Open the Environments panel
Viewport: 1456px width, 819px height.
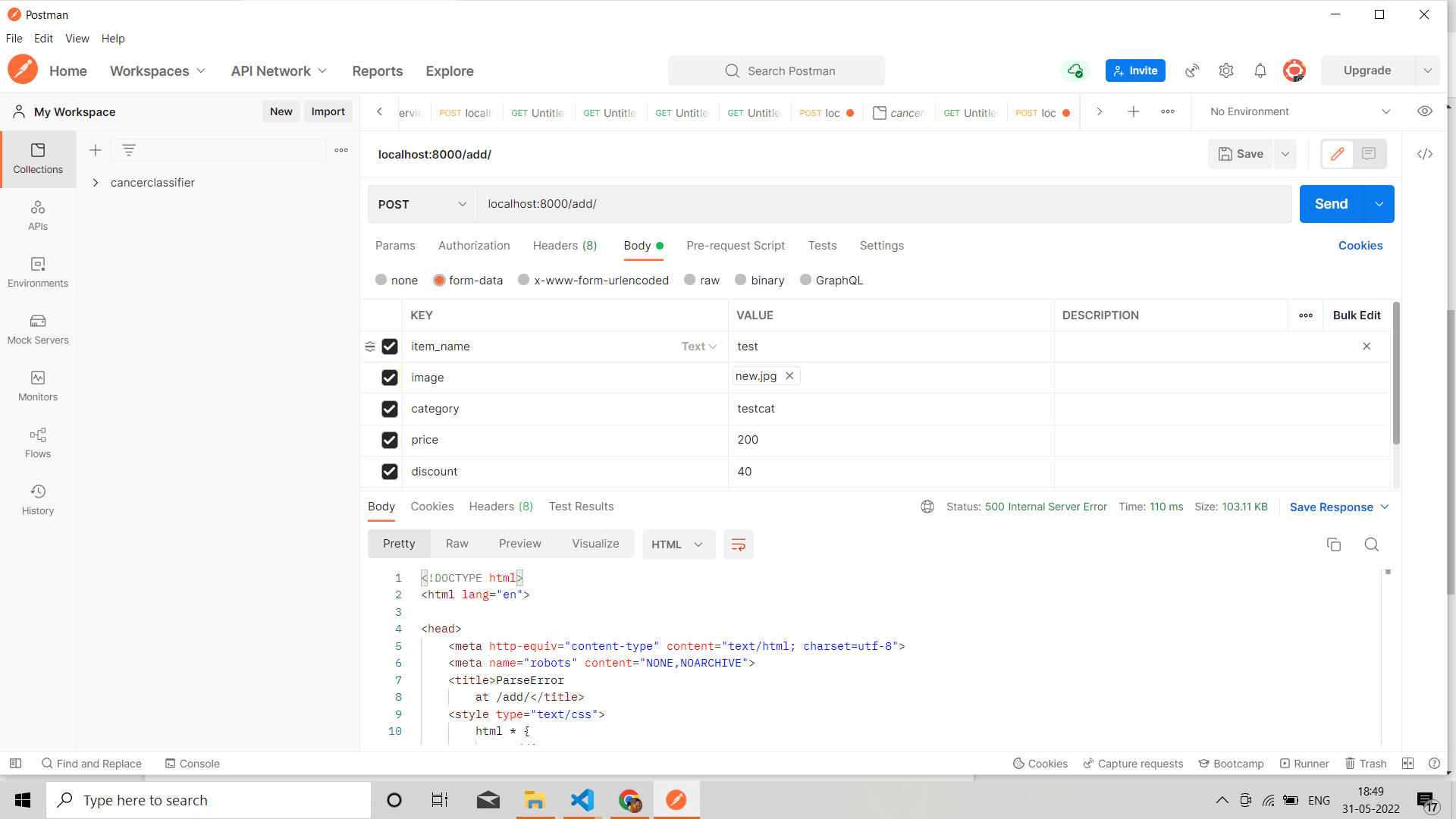coord(38,271)
